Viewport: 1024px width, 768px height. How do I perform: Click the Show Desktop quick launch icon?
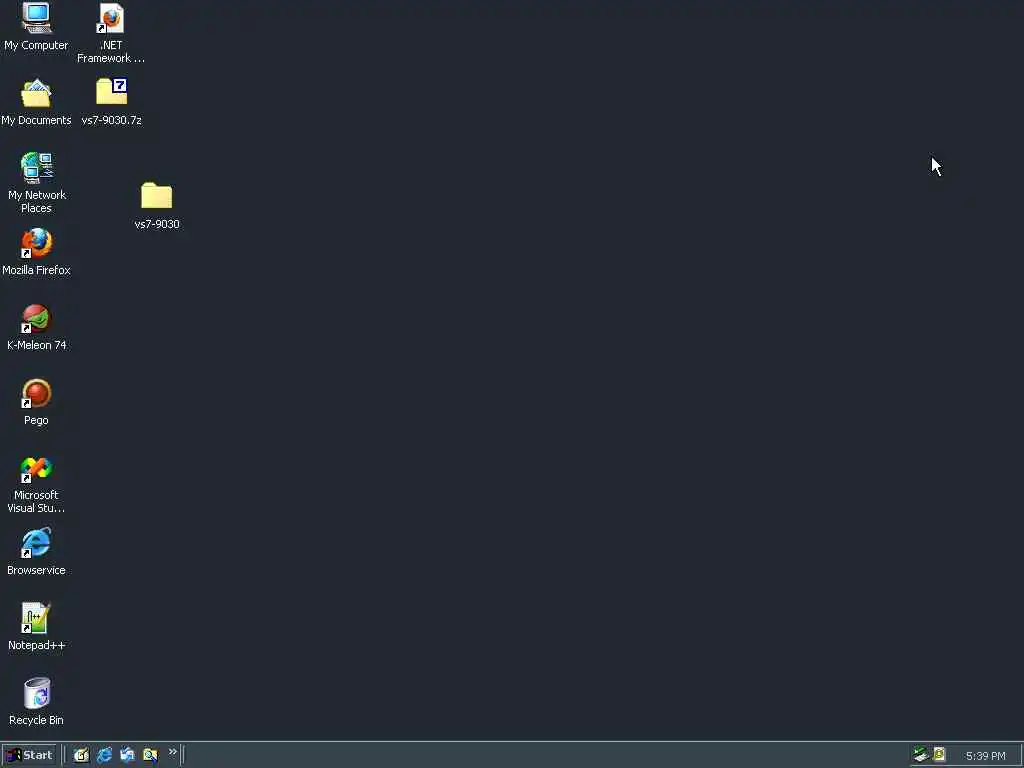(x=81, y=756)
